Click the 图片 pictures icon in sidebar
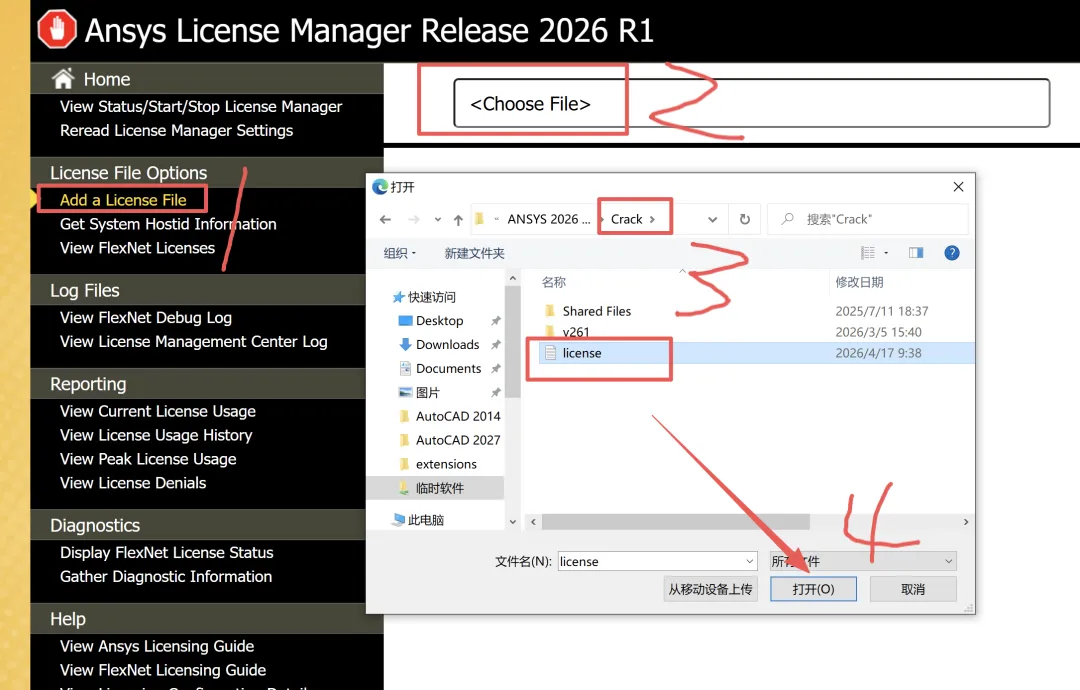This screenshot has height=690, width=1080. (405, 392)
